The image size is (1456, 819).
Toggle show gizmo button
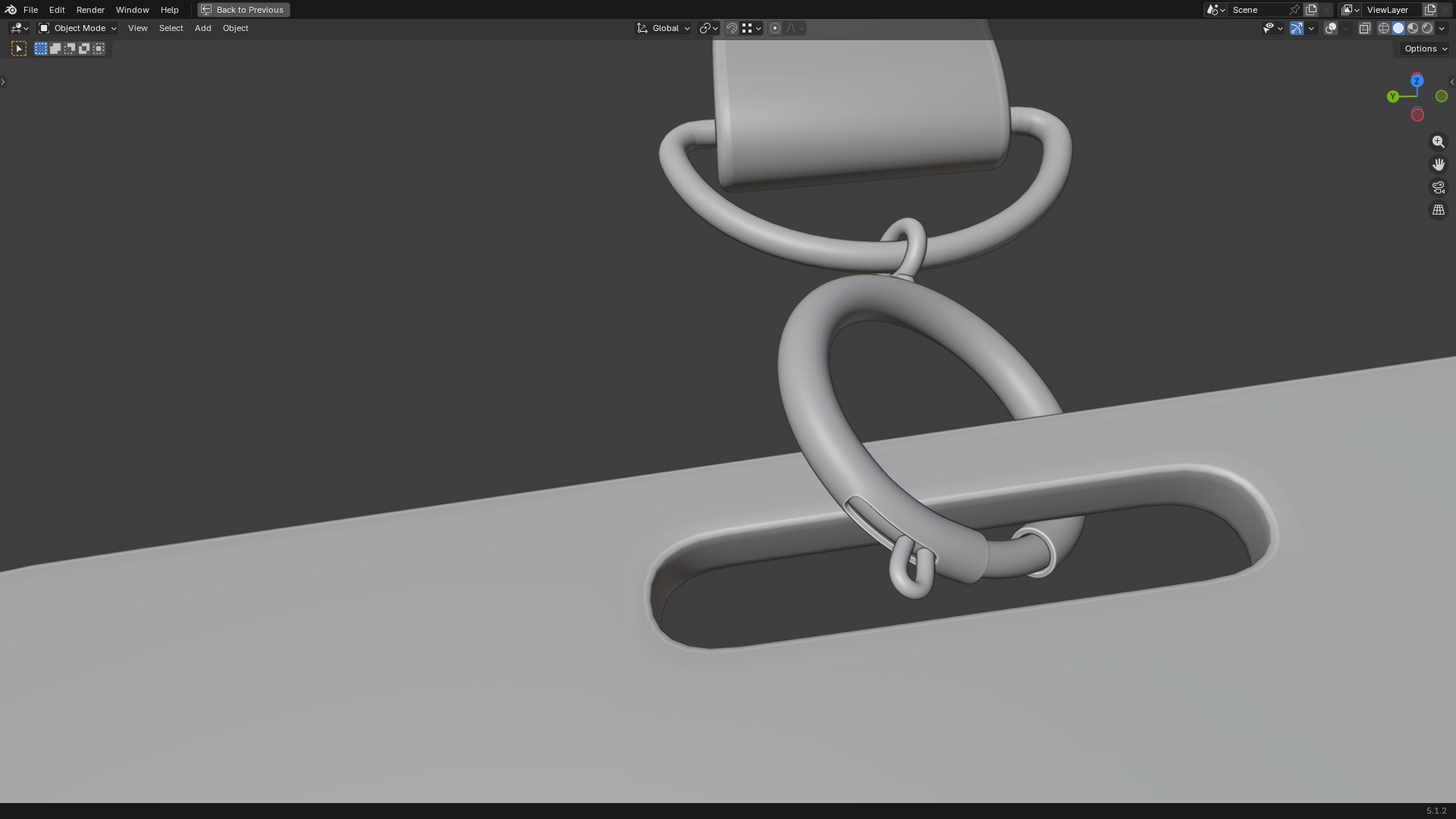[x=1297, y=28]
